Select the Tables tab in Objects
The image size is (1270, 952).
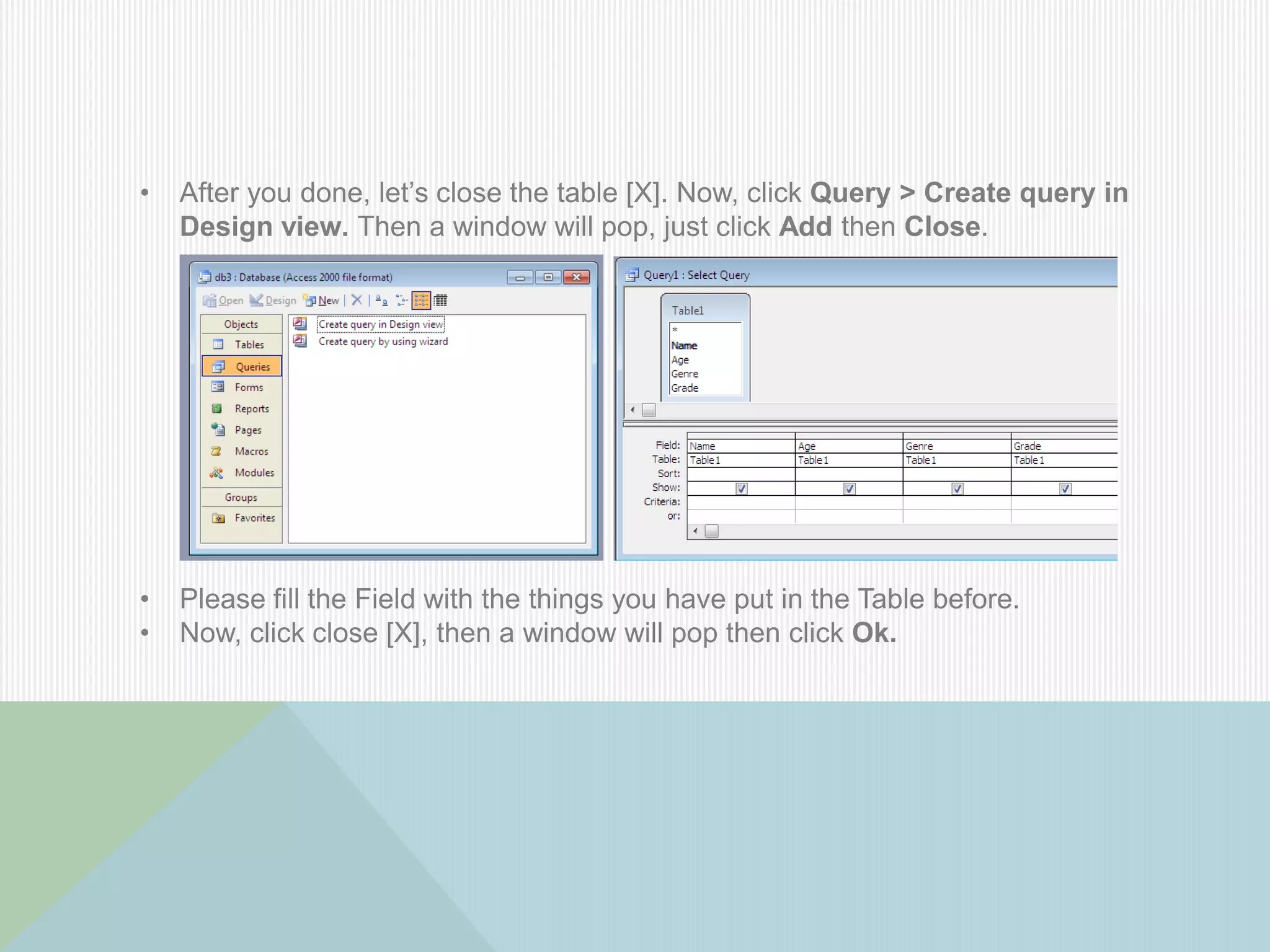pos(249,345)
